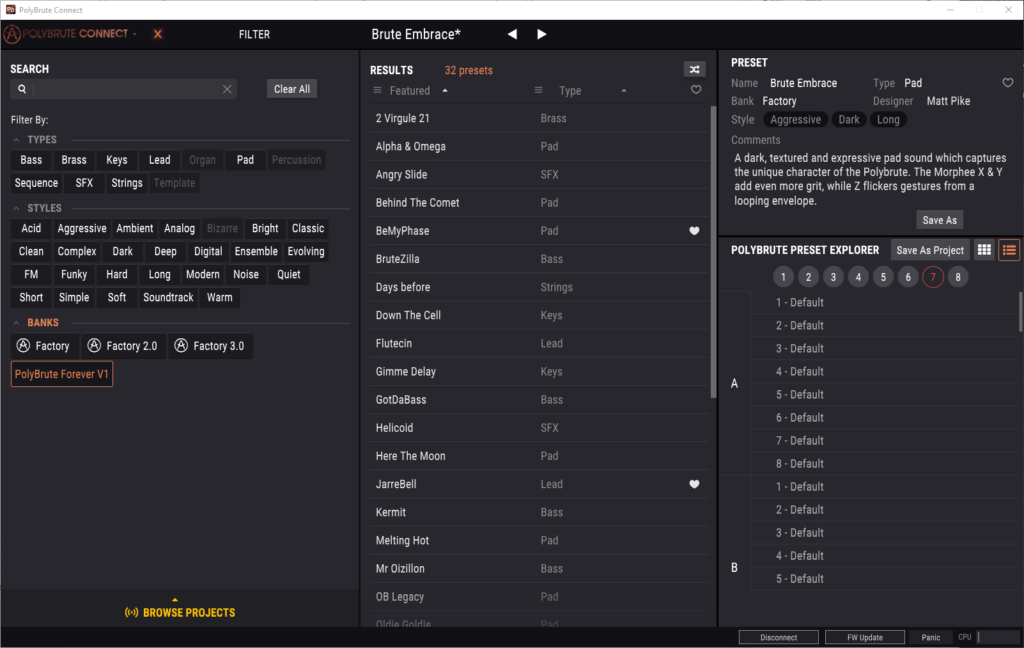Click the next preset arrow

542,34
